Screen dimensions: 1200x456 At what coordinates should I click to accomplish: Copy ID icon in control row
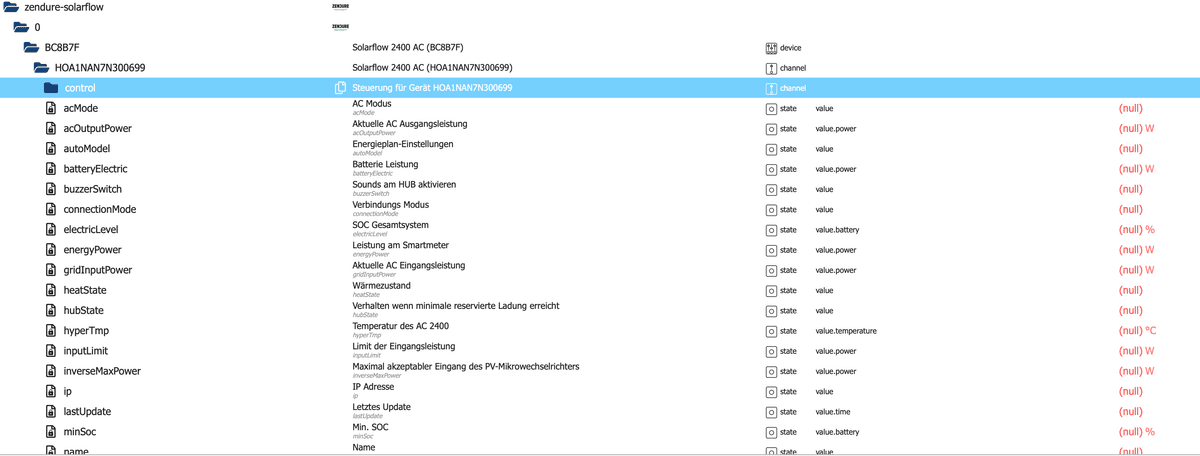pos(340,88)
